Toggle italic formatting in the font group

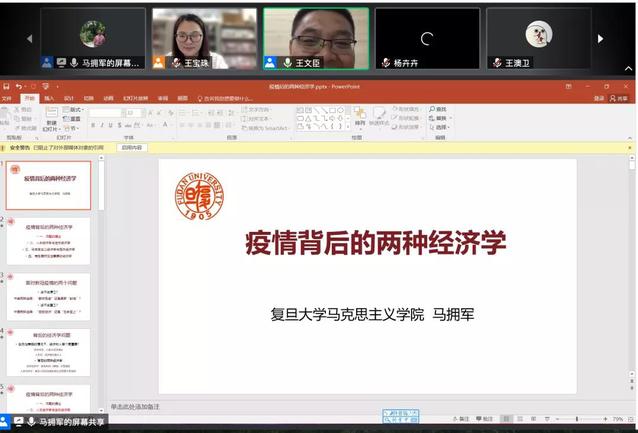click(101, 125)
